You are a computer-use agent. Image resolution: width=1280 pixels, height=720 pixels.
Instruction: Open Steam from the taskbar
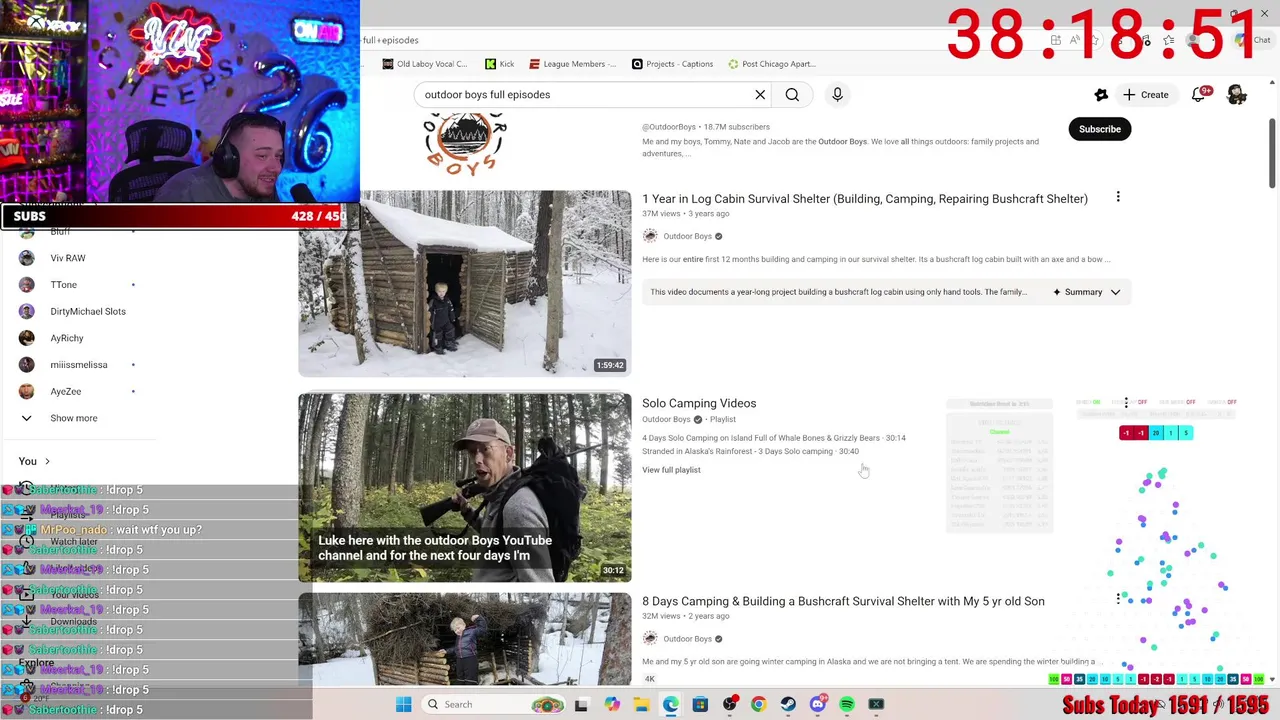788,704
